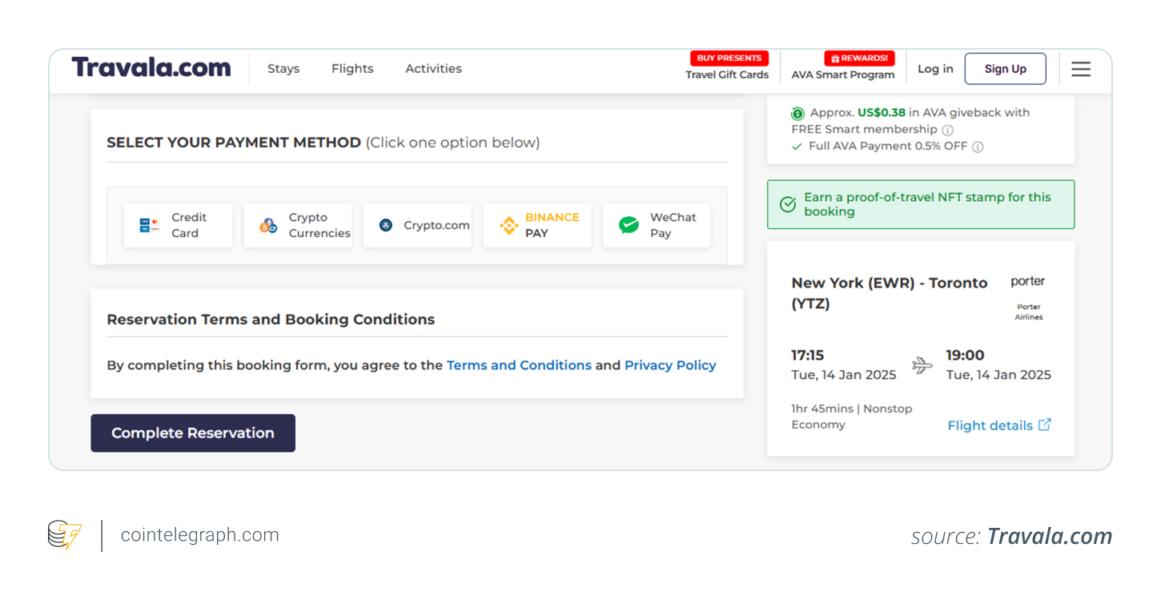Screen dimensions: 1161x600
Task: Click the Binance Pay diamond icon
Action: 509,225
